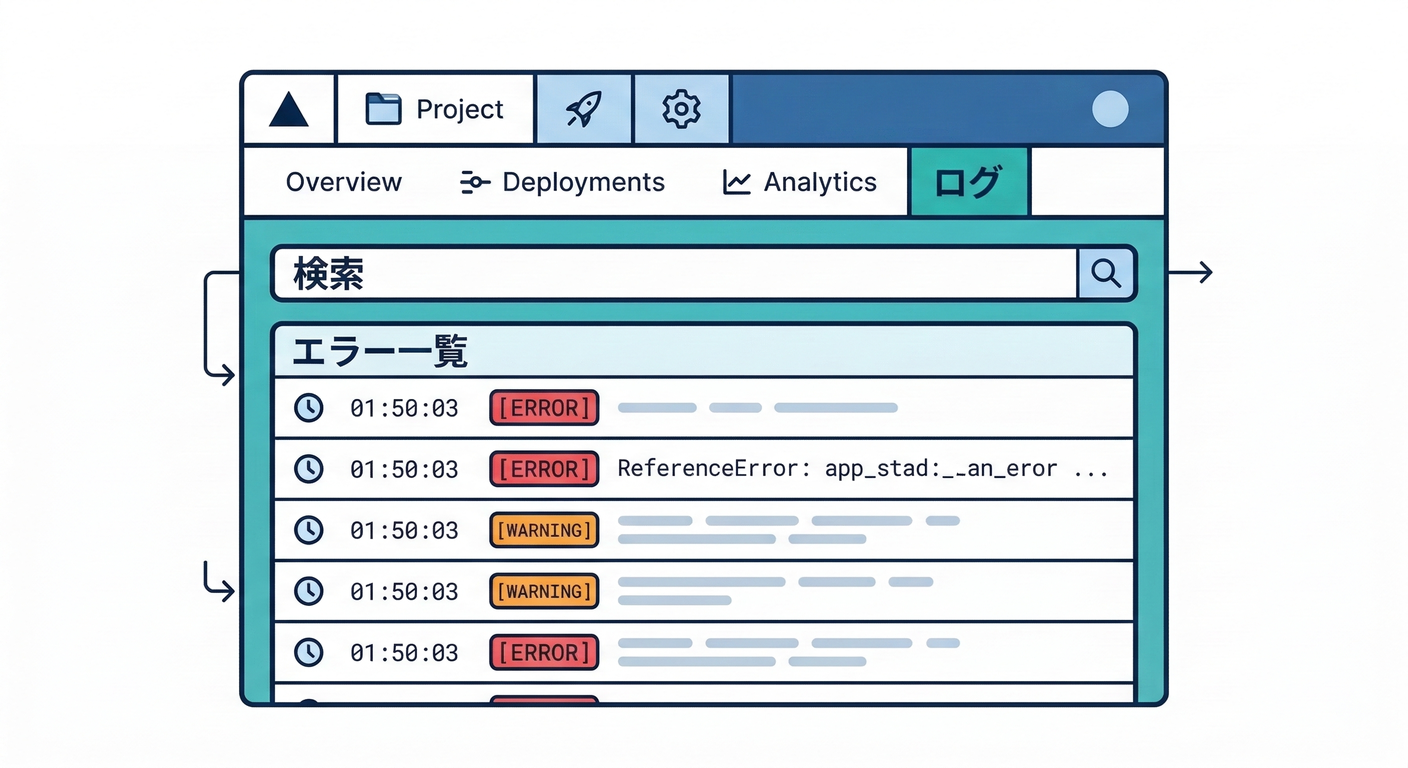Toggle the first [WARNING] severity badge
The height and width of the screenshot is (768, 1408).
coord(543,530)
